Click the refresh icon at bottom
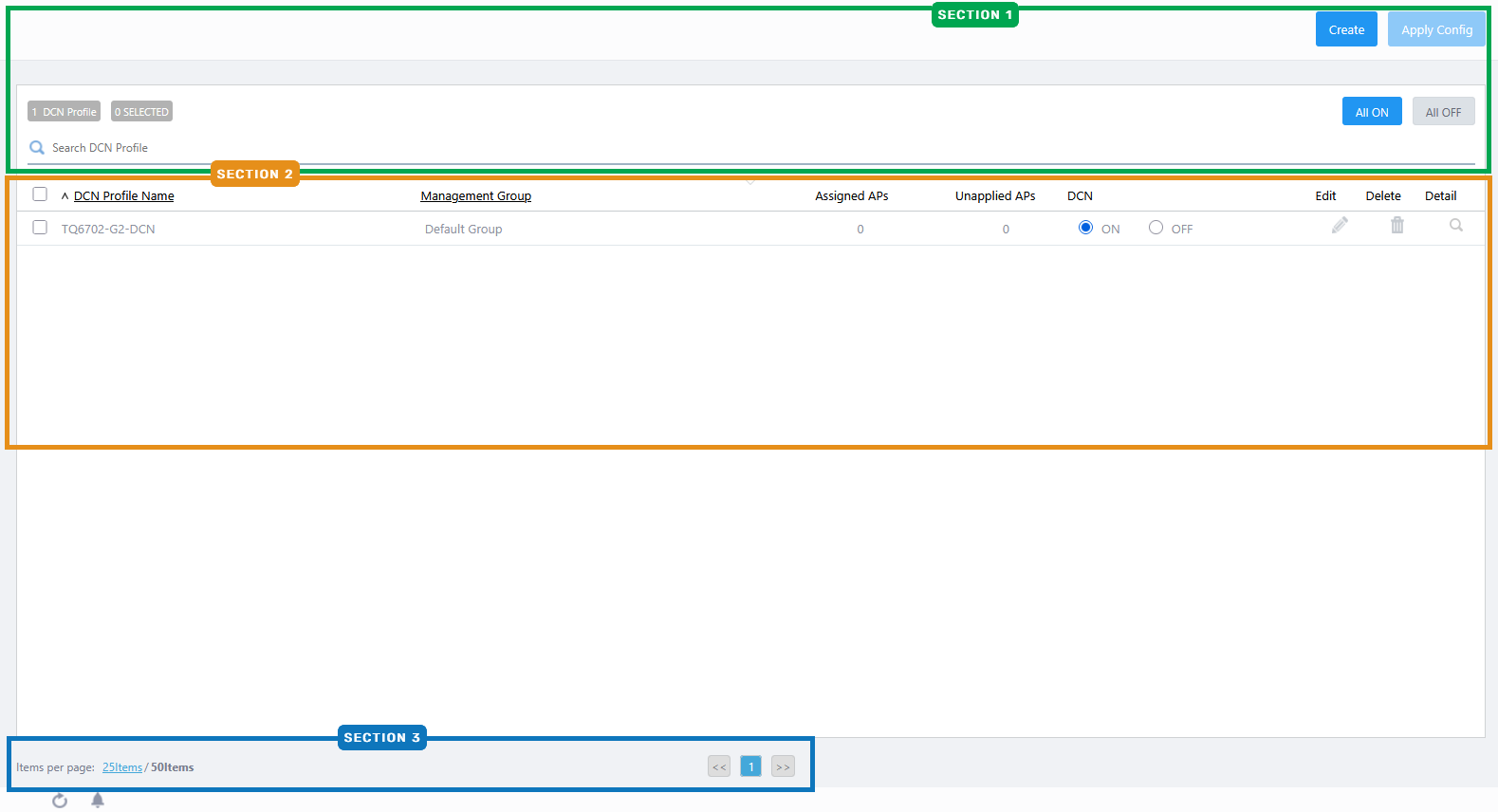The width and height of the screenshot is (1498, 812). pos(60,801)
